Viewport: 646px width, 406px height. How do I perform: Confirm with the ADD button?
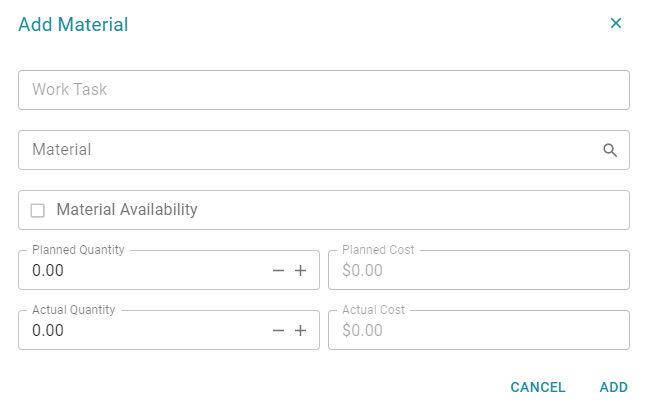click(613, 387)
